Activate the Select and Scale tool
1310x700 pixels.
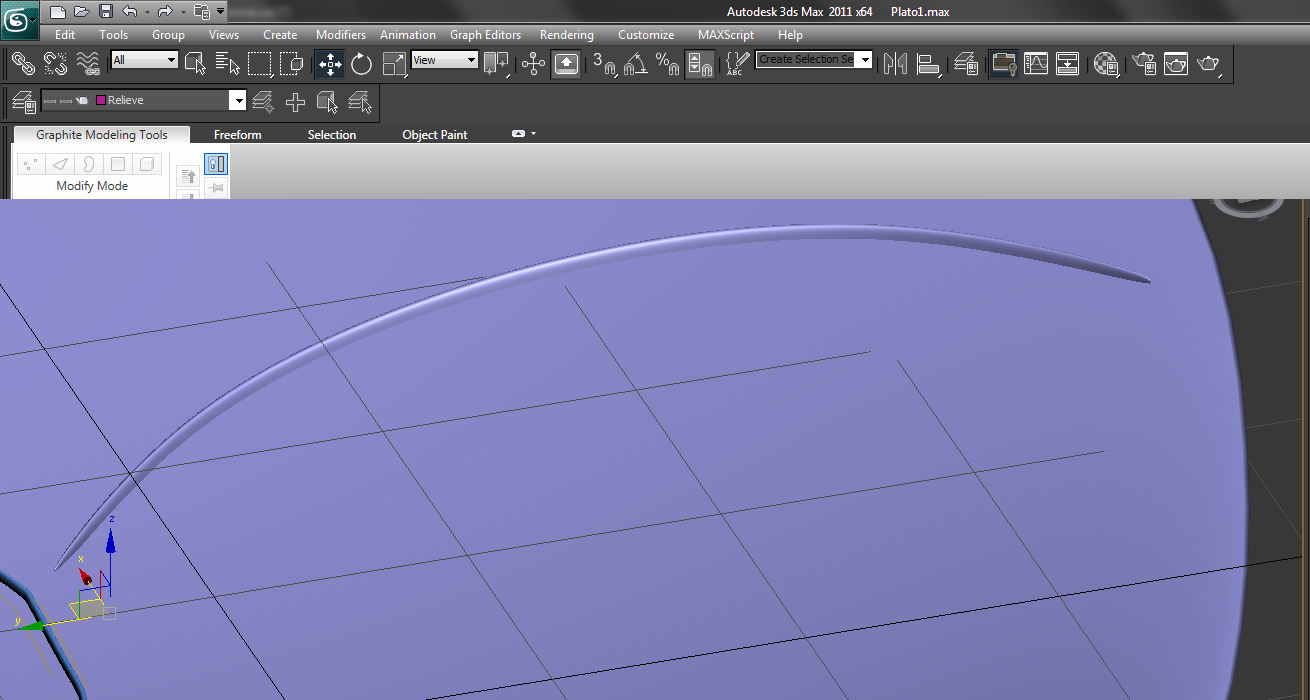click(395, 64)
